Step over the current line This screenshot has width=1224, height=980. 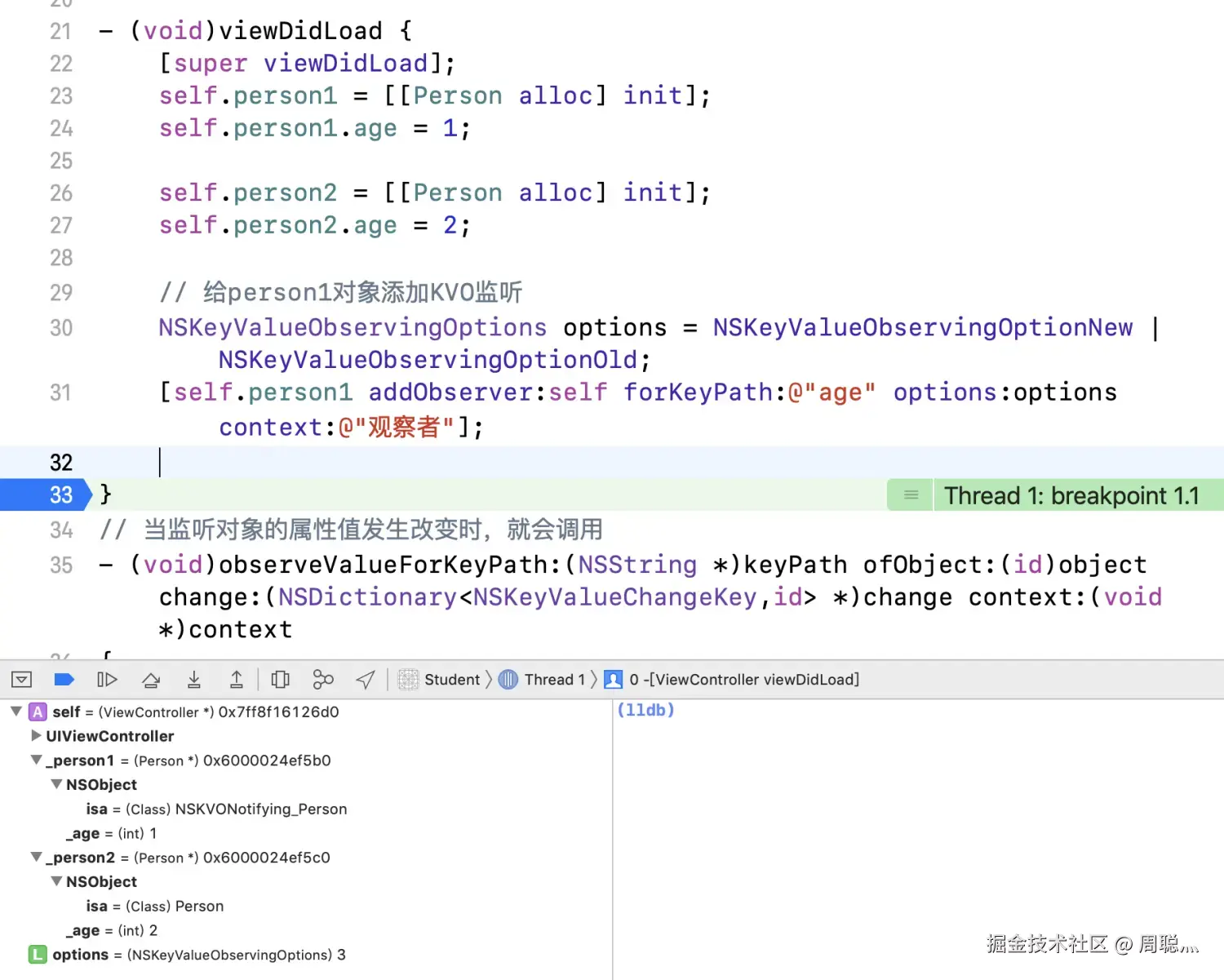(x=151, y=680)
